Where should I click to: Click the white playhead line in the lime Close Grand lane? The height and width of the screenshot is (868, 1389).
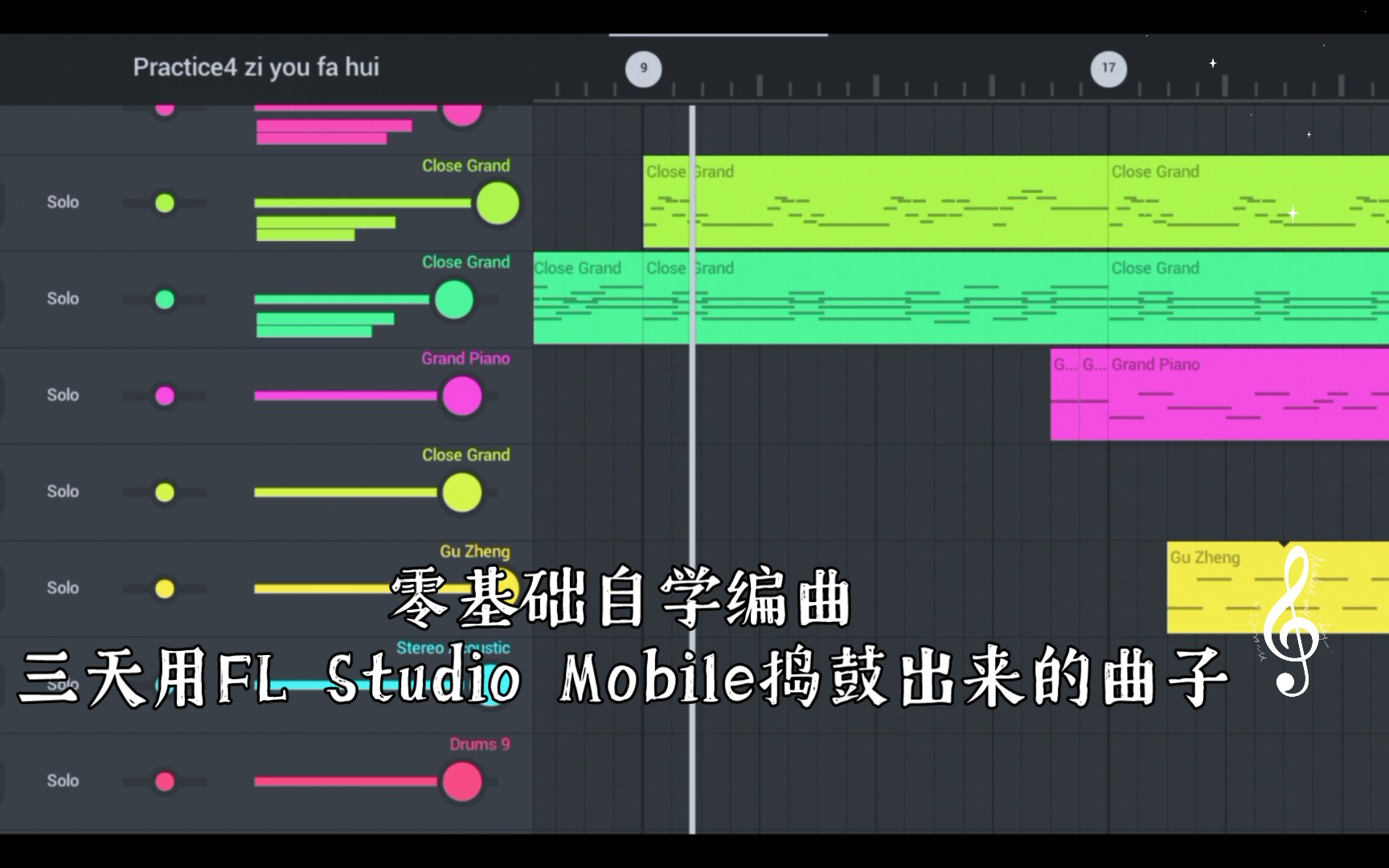coord(692,202)
